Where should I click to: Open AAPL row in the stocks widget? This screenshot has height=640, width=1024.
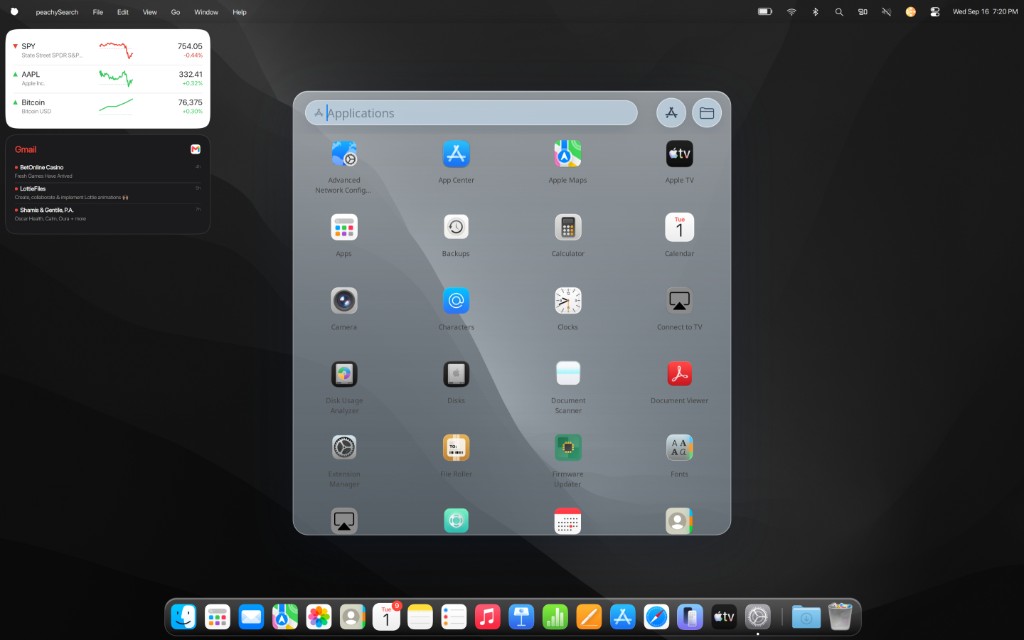[108, 78]
